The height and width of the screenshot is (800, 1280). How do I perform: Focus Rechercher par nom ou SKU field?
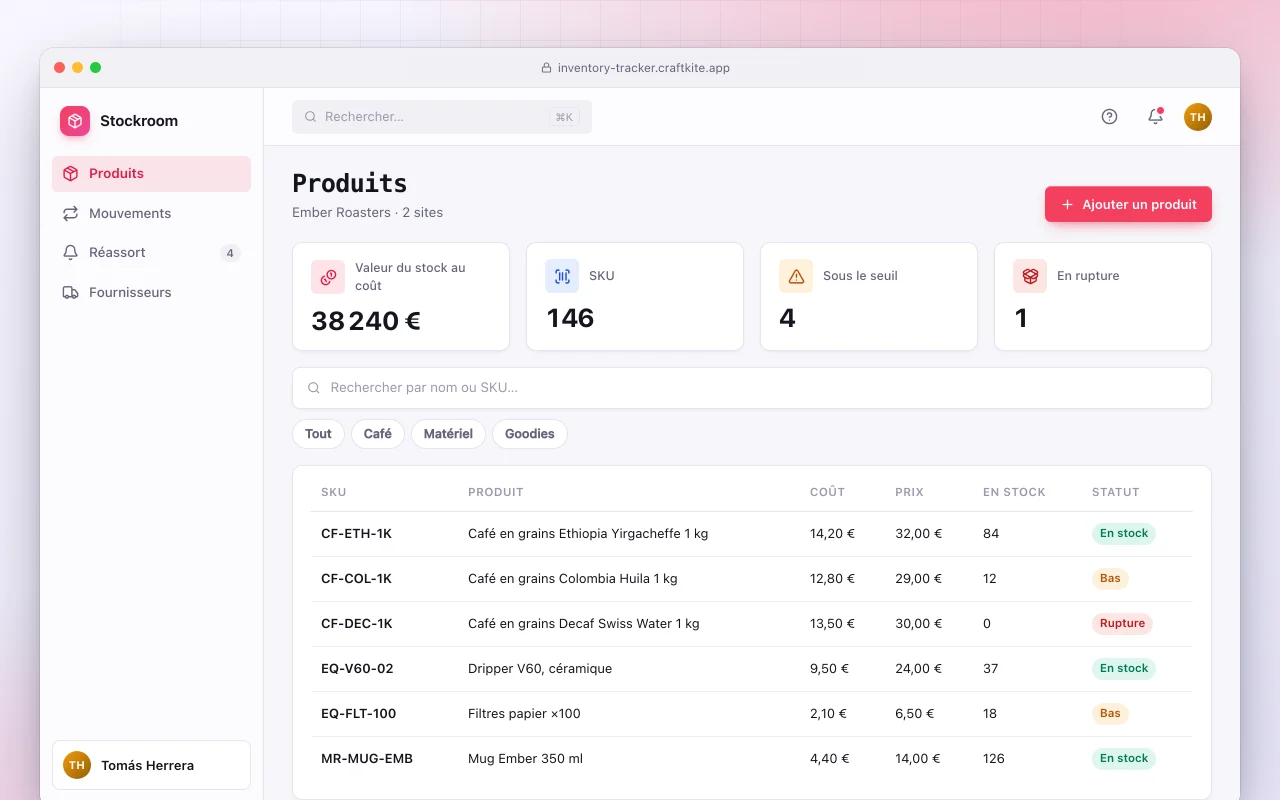coord(752,388)
